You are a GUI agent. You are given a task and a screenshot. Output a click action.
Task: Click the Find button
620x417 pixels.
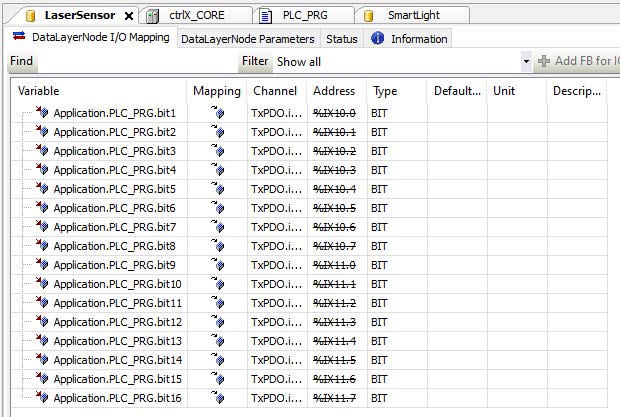(x=22, y=62)
